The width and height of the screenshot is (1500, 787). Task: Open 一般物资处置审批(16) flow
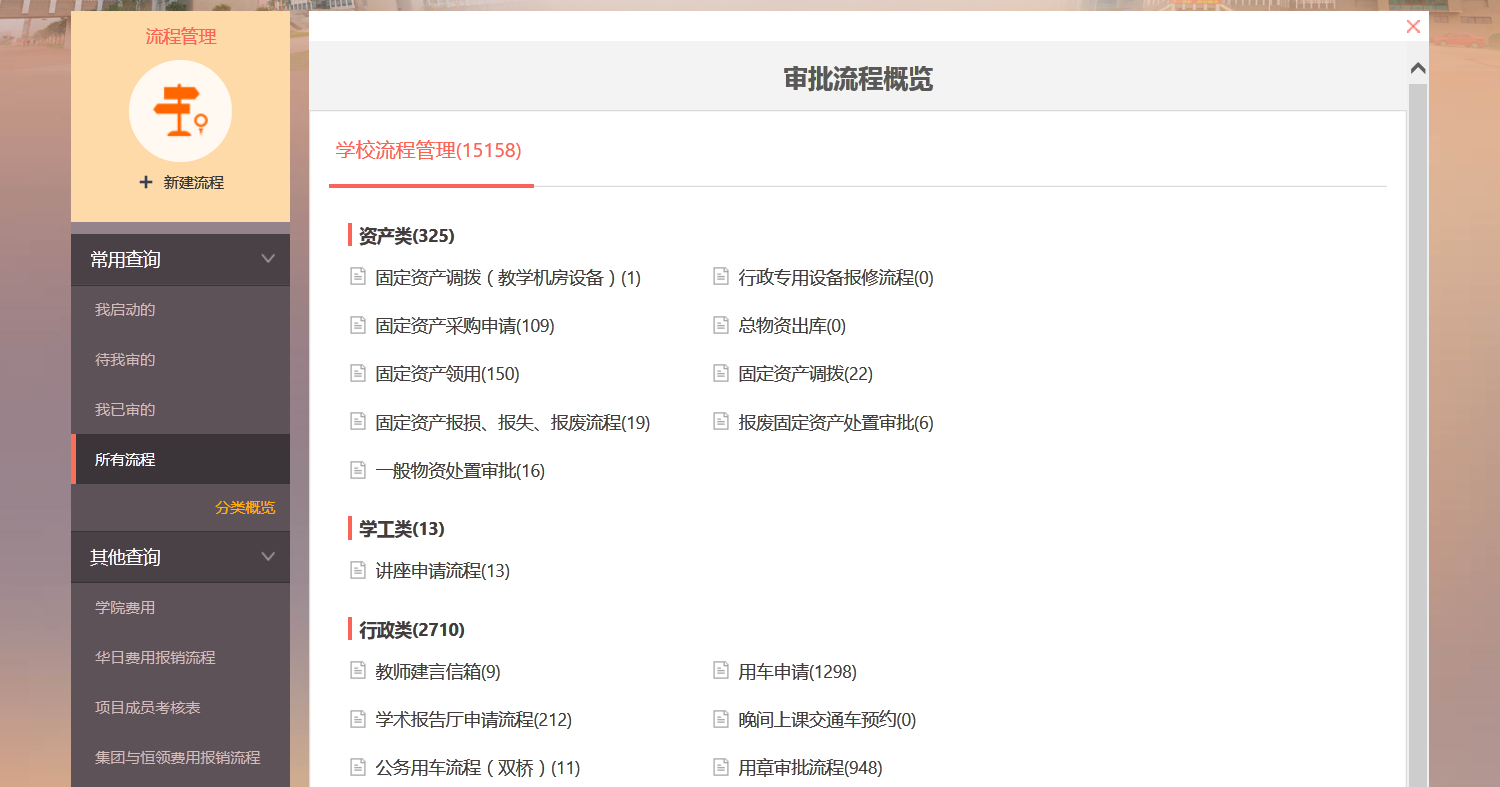tap(460, 471)
